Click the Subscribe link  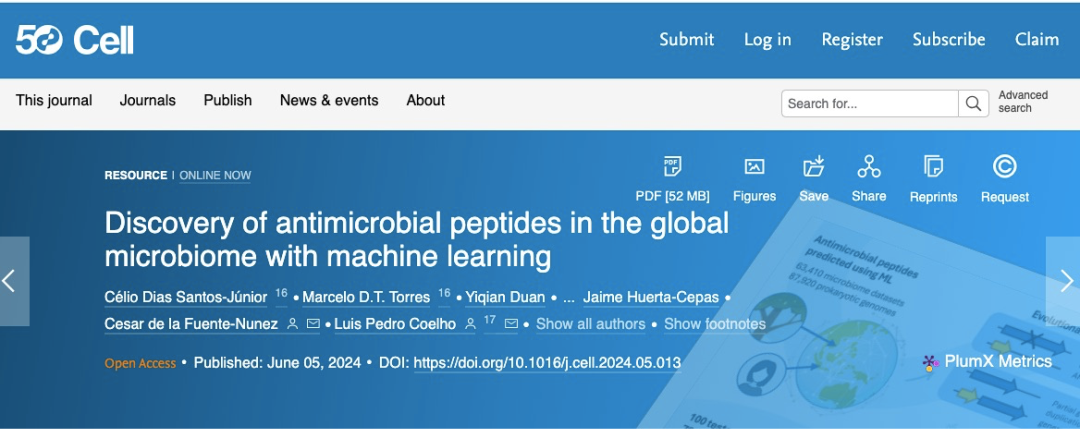[x=948, y=40]
